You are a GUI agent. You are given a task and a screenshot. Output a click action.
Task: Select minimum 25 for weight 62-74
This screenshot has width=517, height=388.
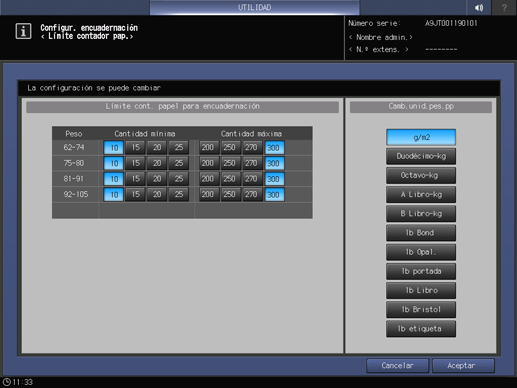(179, 147)
